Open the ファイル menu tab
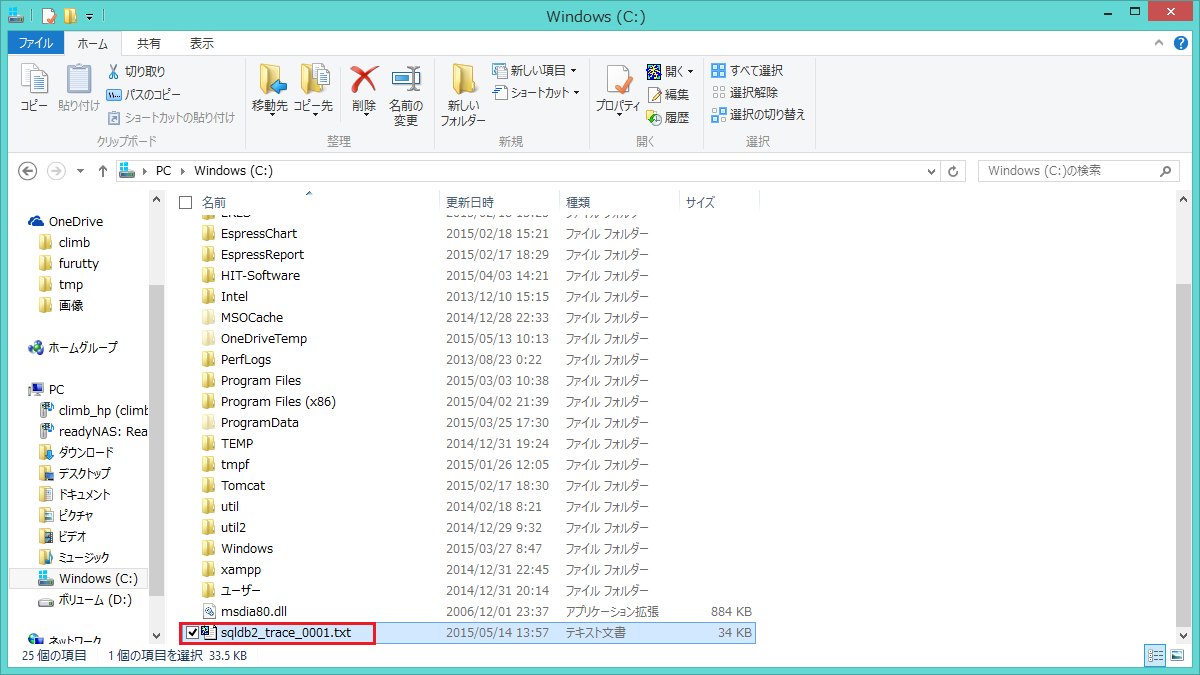The height and width of the screenshot is (675, 1200). [x=36, y=43]
